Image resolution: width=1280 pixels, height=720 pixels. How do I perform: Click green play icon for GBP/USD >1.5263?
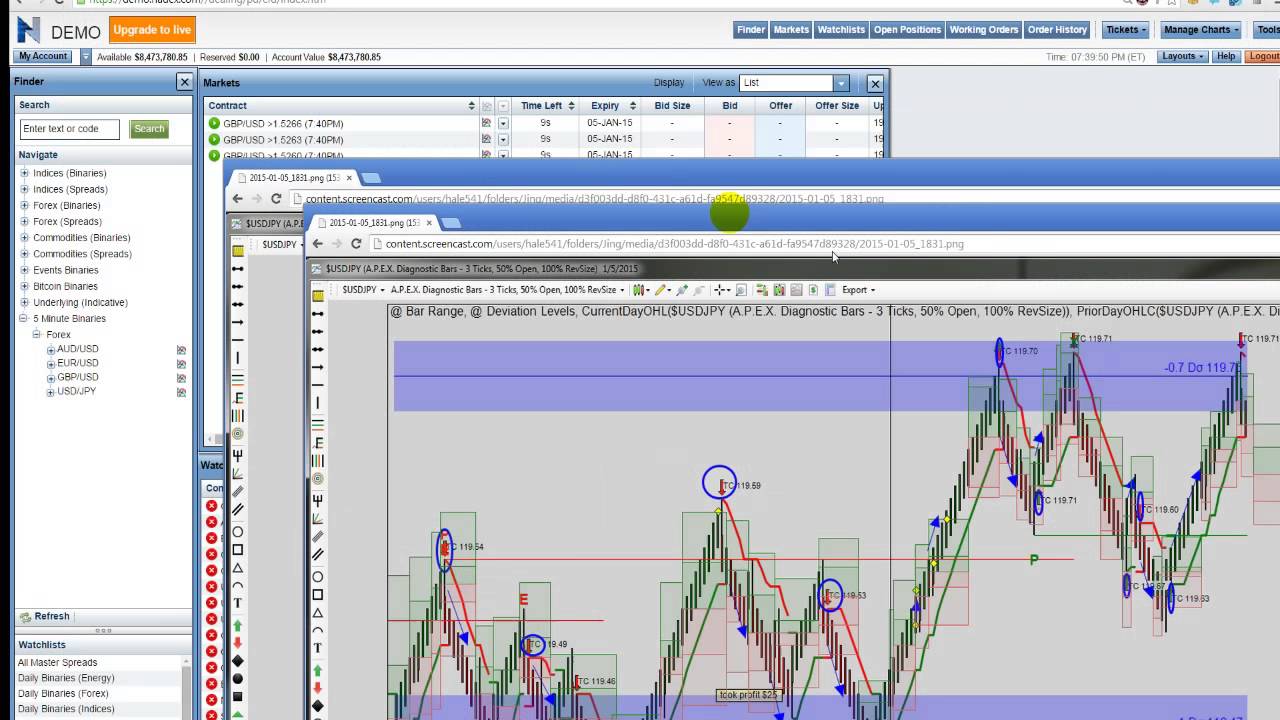point(214,139)
